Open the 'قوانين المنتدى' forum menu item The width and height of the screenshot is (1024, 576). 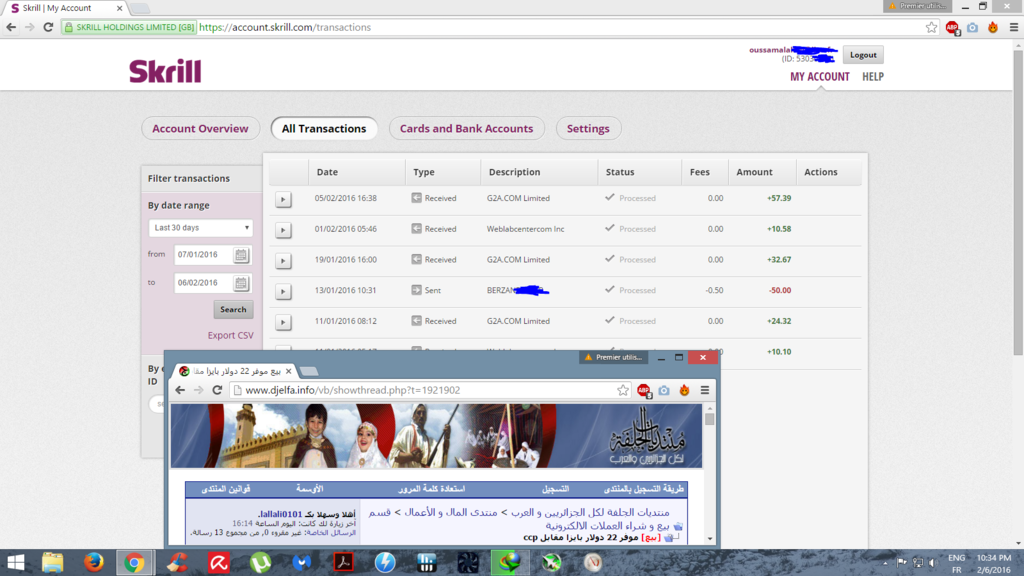pyautogui.click(x=226, y=488)
